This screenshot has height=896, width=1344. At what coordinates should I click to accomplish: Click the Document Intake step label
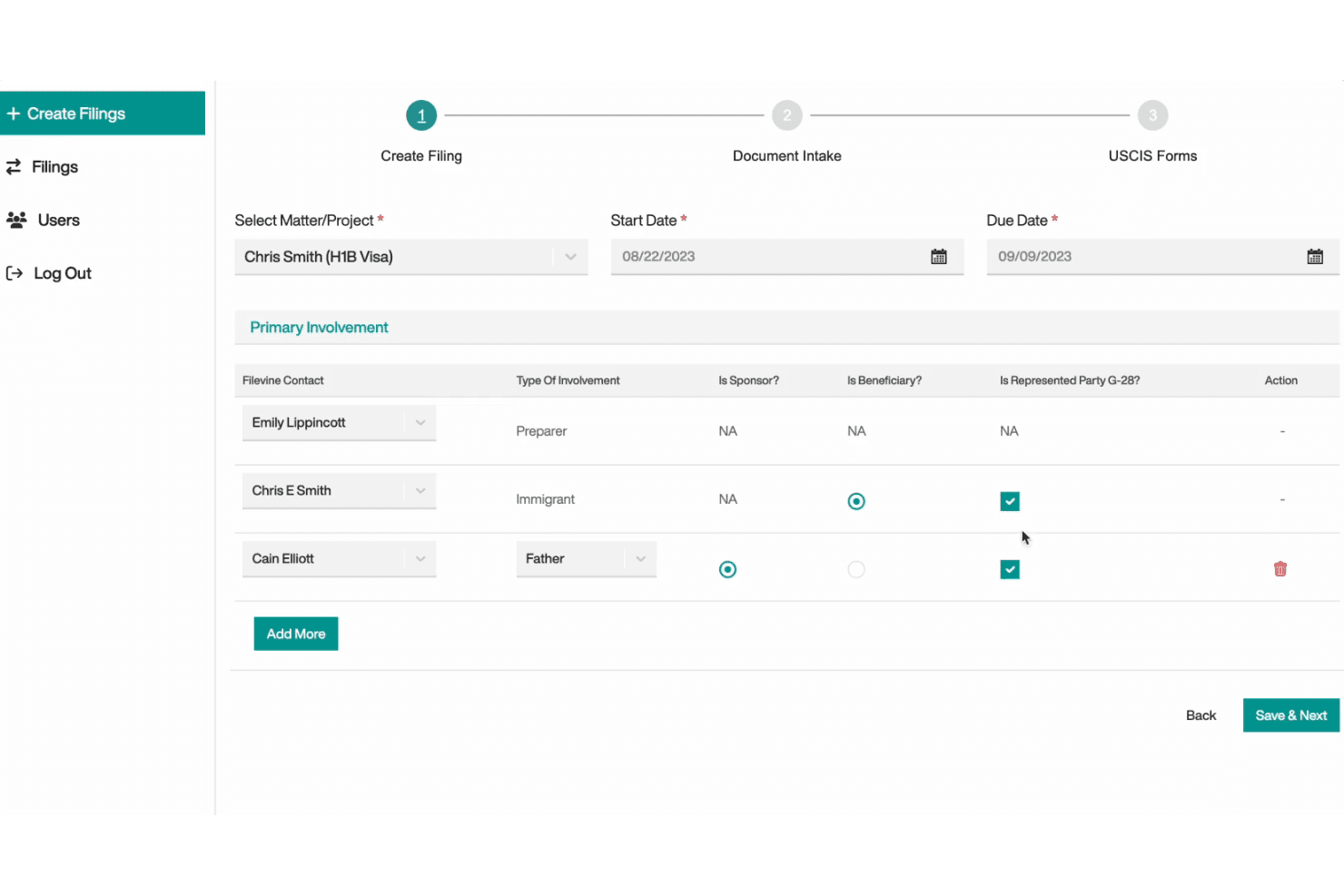tap(787, 156)
